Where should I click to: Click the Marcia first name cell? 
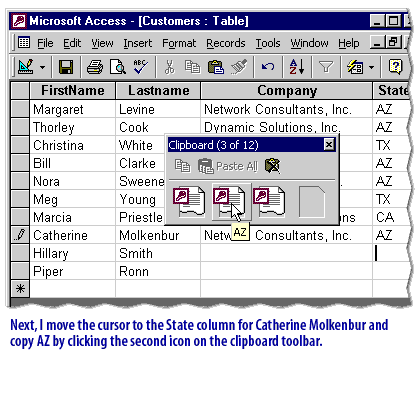73,217
